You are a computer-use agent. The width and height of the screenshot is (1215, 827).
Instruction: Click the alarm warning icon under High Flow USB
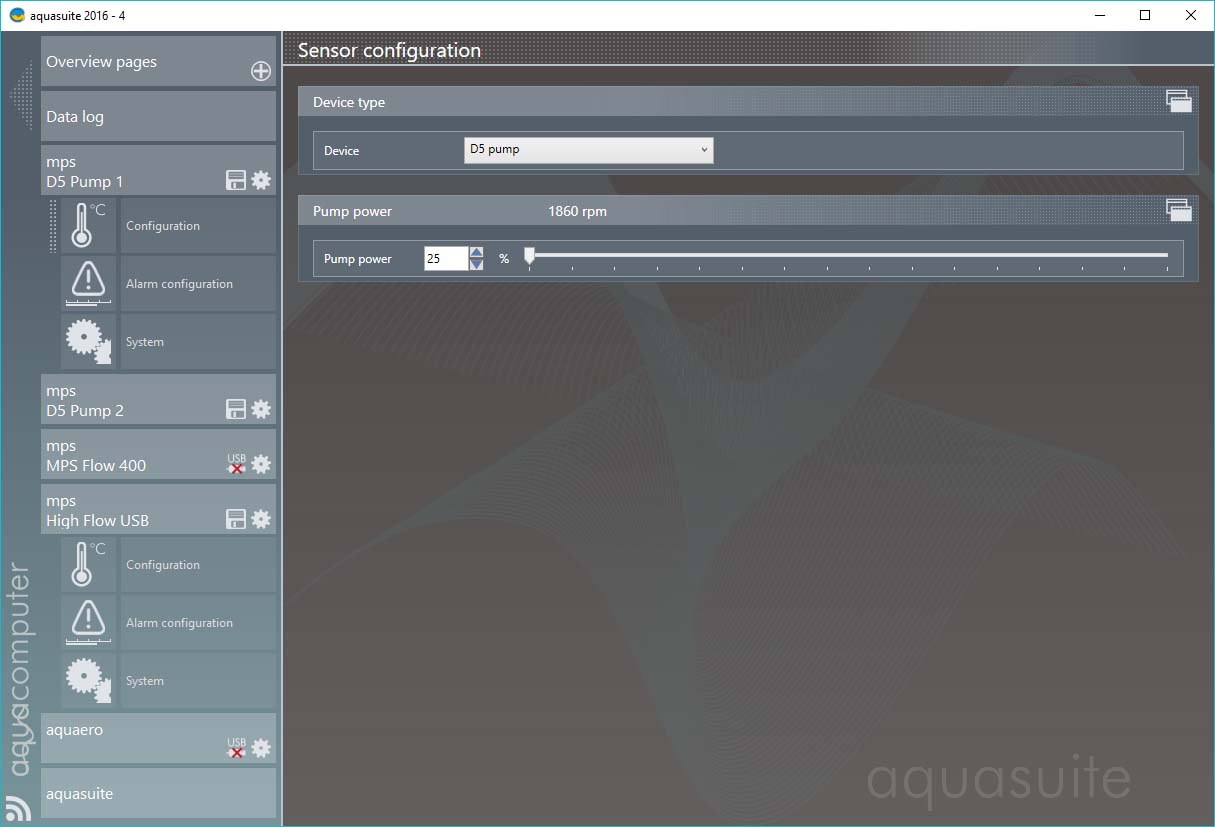(88, 623)
